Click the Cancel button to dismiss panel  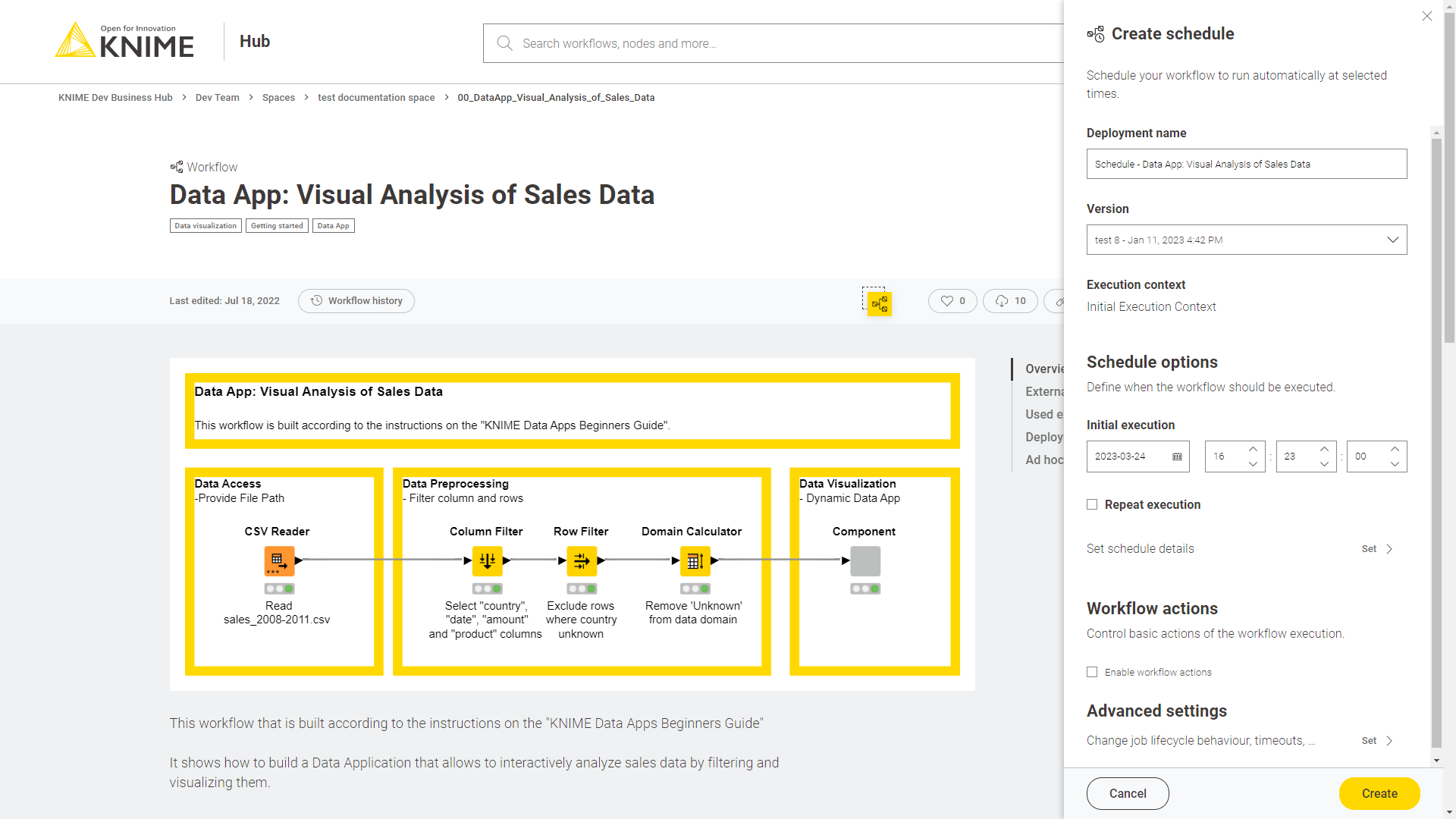(x=1128, y=793)
